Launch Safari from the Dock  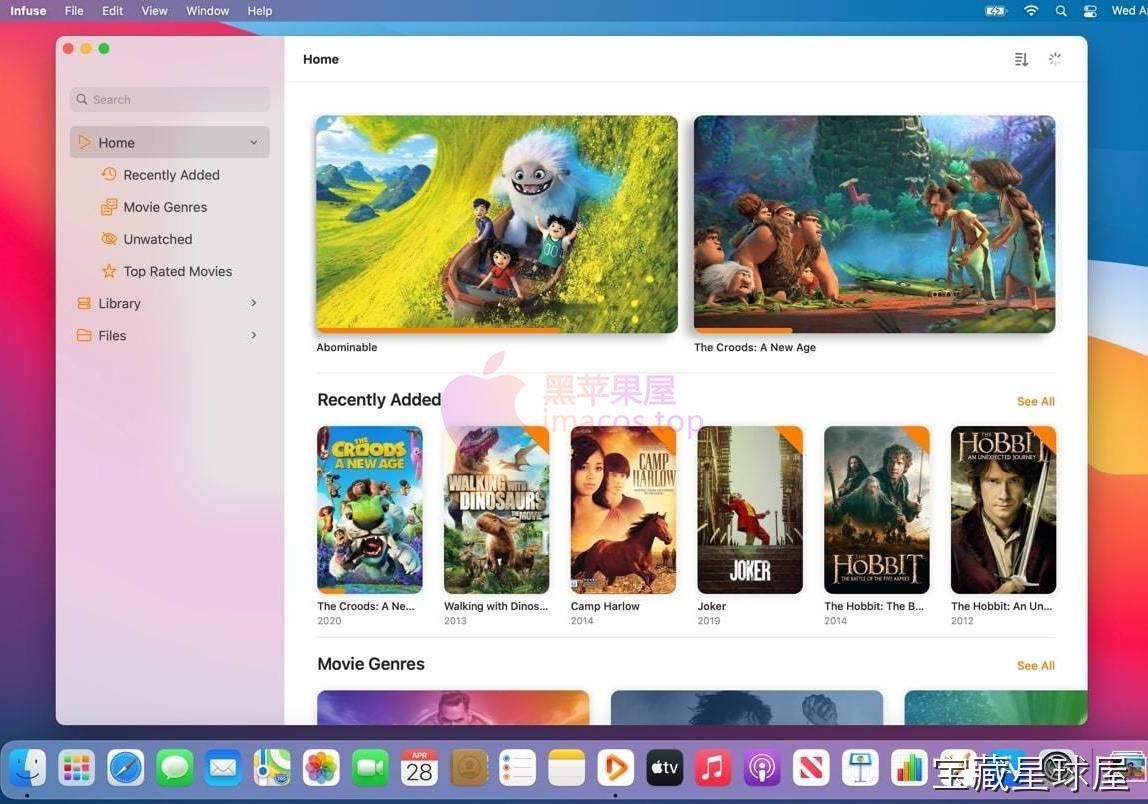pos(126,768)
